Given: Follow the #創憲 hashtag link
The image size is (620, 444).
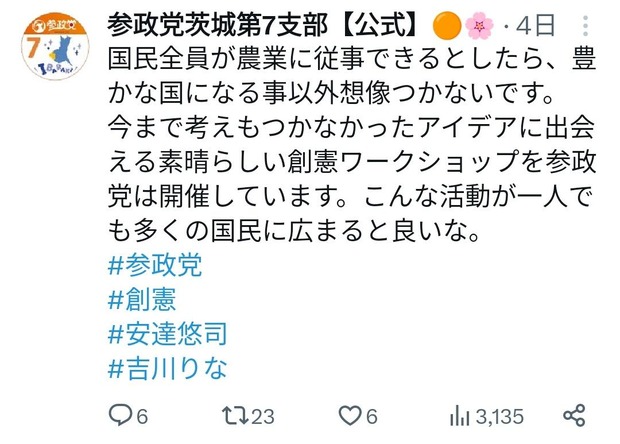Looking at the screenshot, I should pyautogui.click(x=142, y=299).
